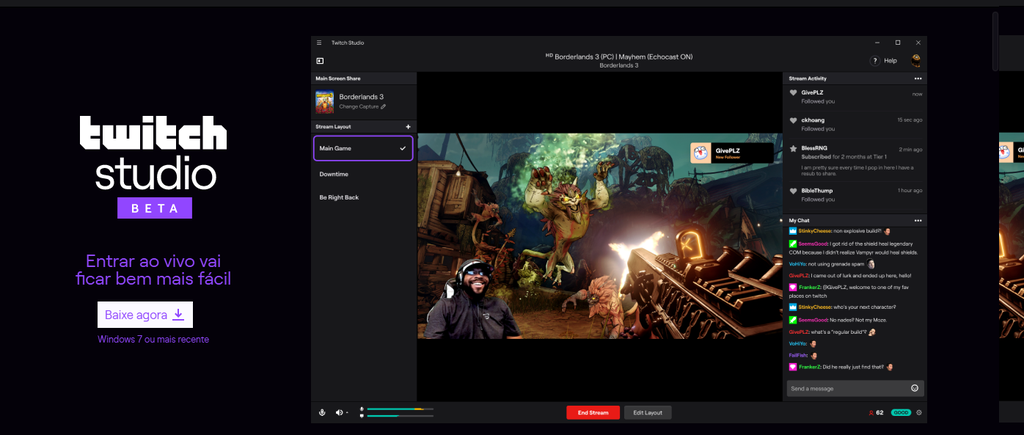This screenshot has height=435, width=1024.
Task: Minimize the Twitch Studio window
Action: 876,42
